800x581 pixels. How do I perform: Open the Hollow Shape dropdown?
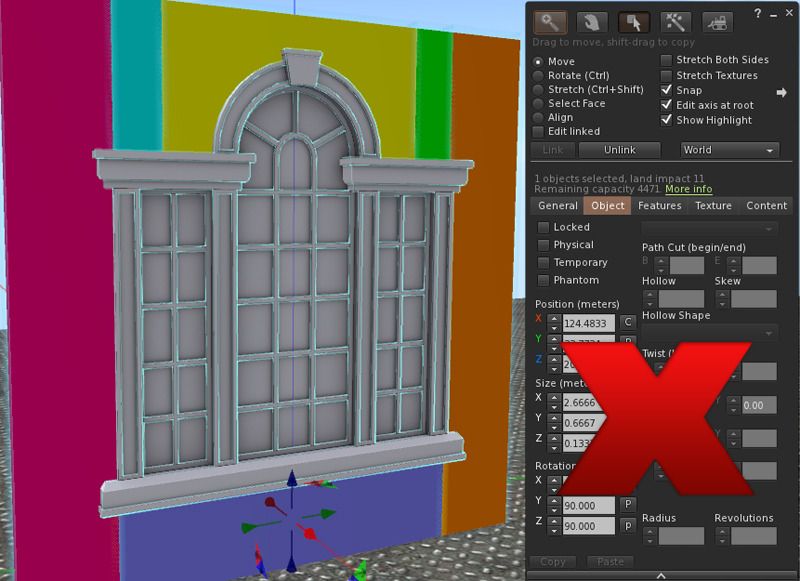point(710,333)
